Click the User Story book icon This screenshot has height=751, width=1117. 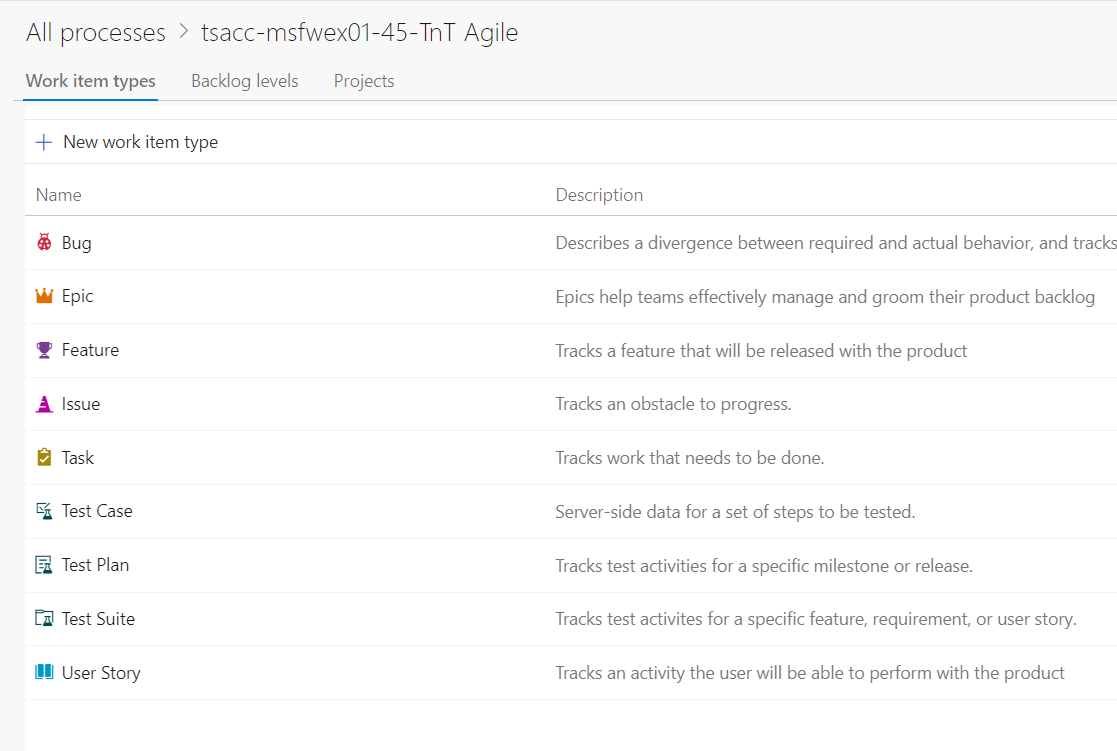44,672
